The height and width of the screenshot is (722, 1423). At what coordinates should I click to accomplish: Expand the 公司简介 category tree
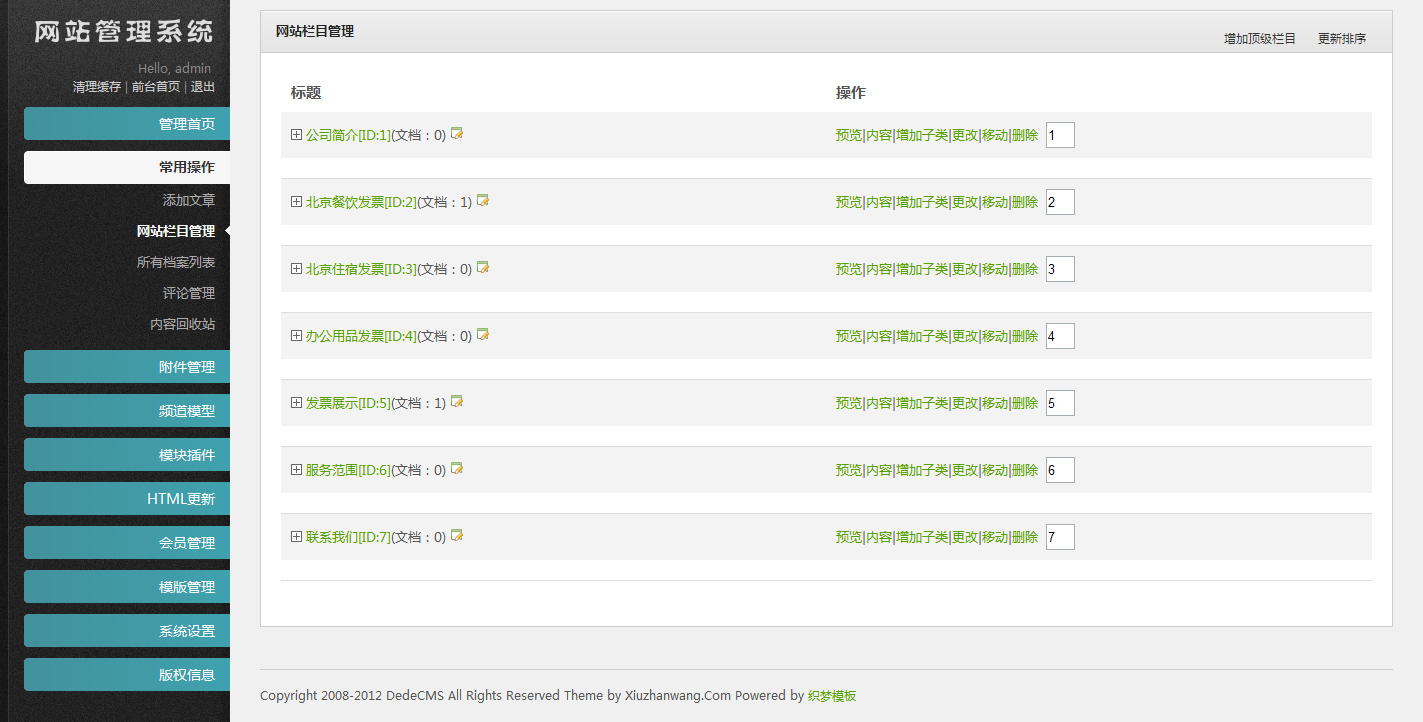296,134
